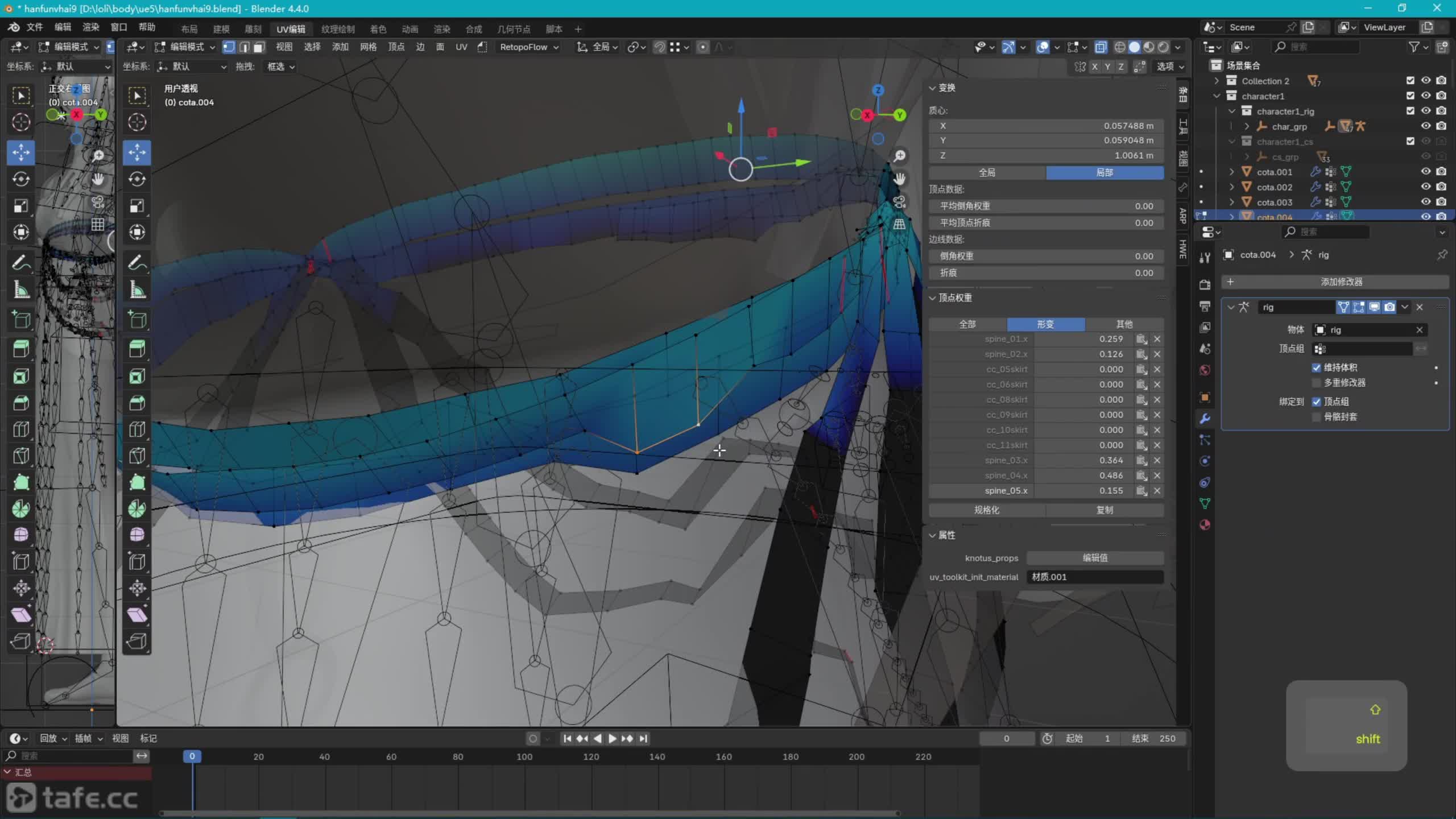Select the Annotate pencil tool

point(137,263)
